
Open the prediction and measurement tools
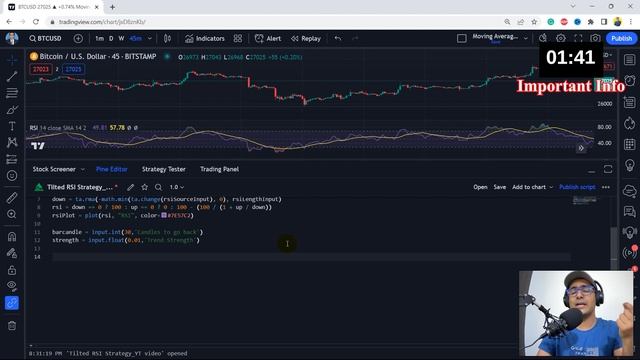pyautogui.click(x=12, y=159)
